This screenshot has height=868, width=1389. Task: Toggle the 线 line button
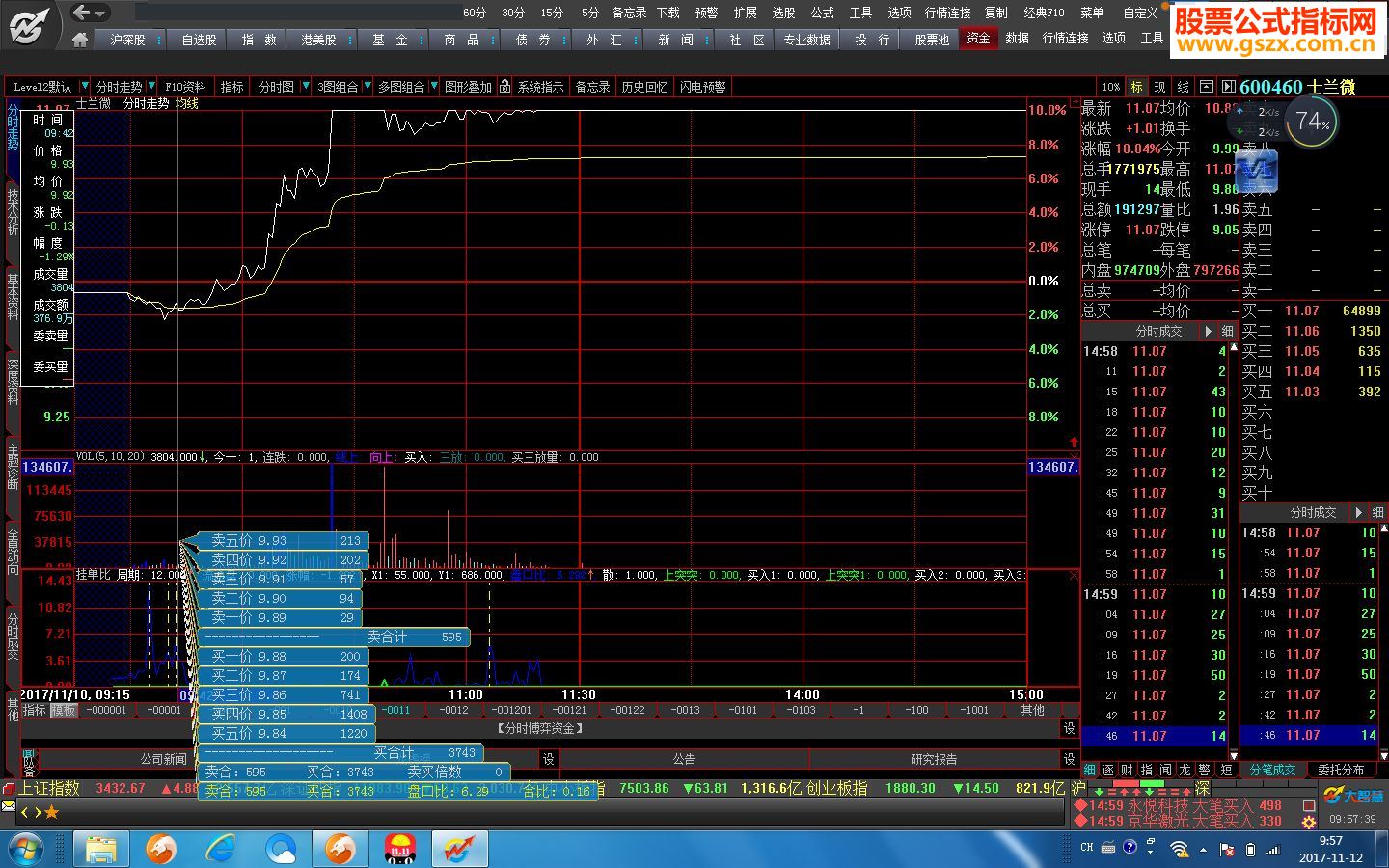coord(1184,87)
